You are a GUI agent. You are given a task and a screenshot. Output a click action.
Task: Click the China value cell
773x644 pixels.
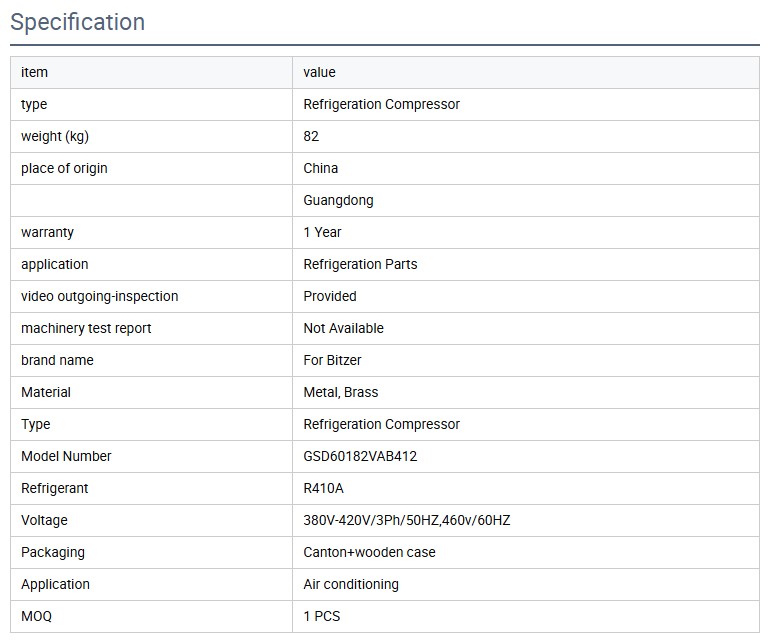(321, 168)
